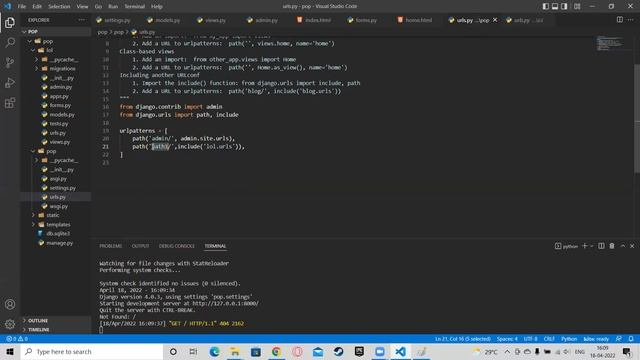Switch to models.py tab

(x=163, y=20)
